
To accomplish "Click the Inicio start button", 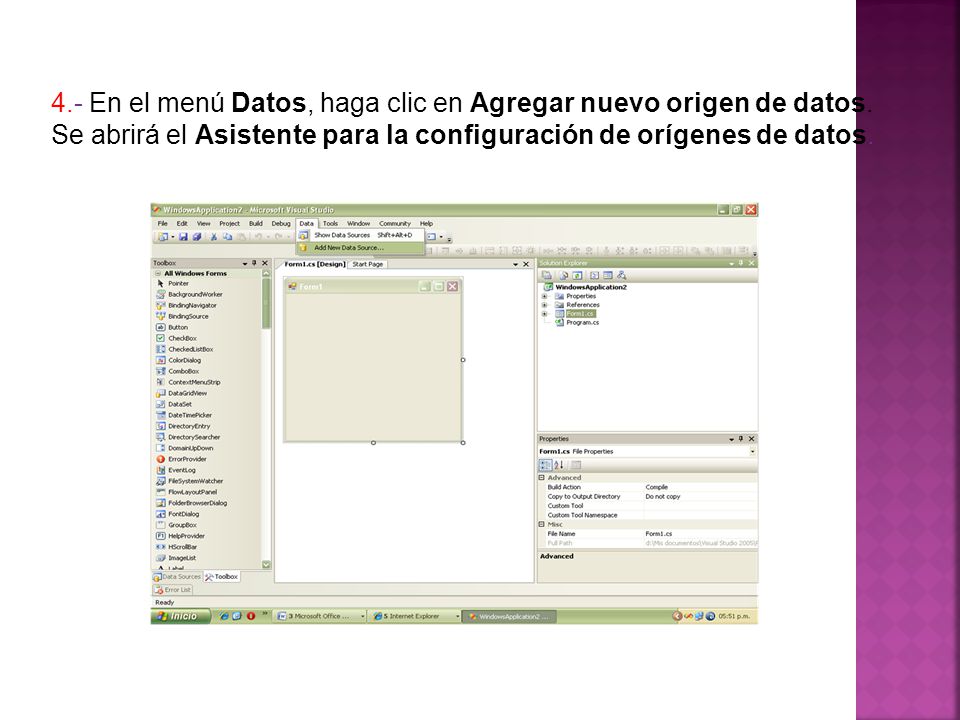I will (x=181, y=617).
